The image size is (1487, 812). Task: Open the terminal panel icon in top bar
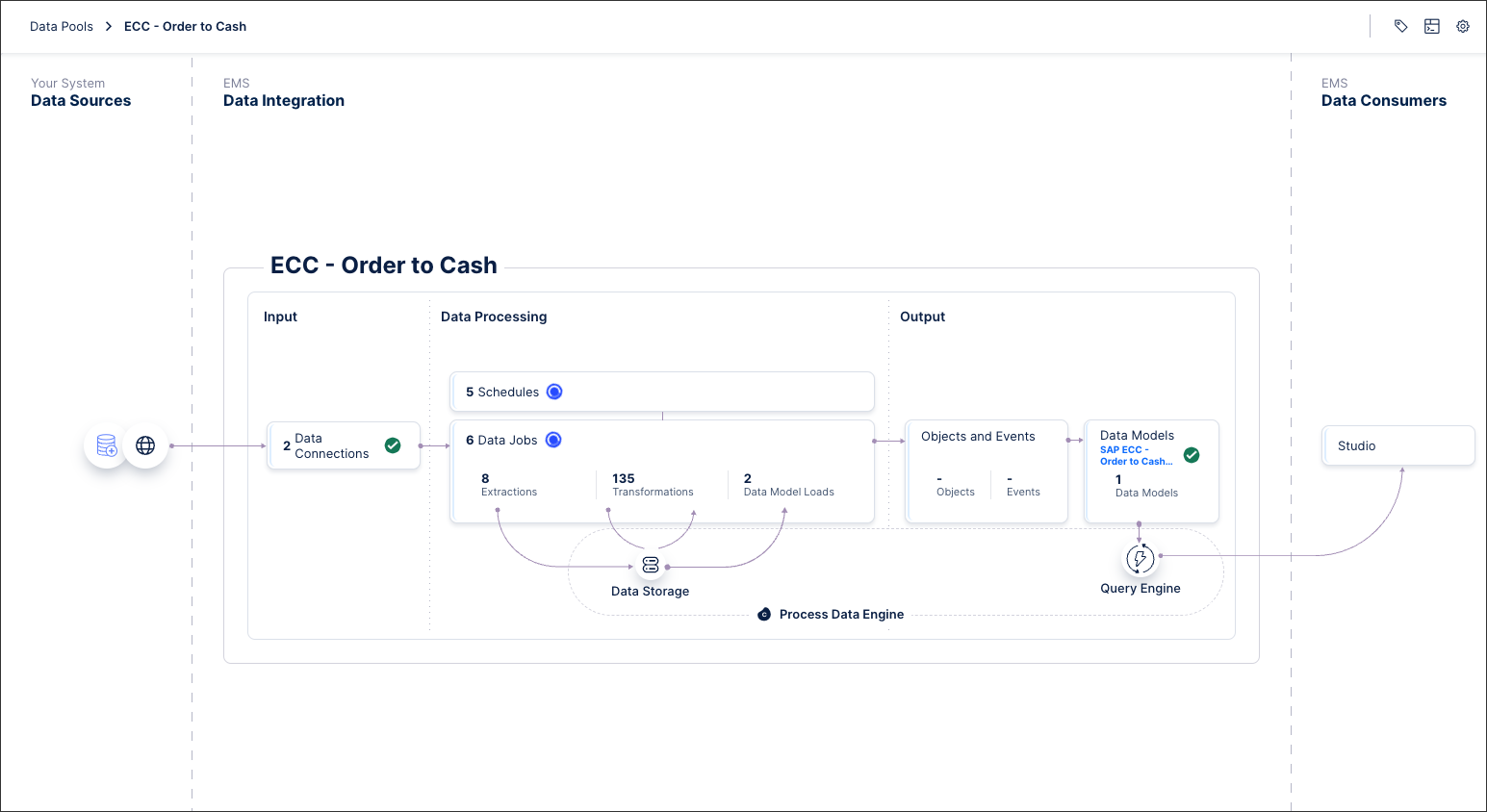coord(1432,27)
